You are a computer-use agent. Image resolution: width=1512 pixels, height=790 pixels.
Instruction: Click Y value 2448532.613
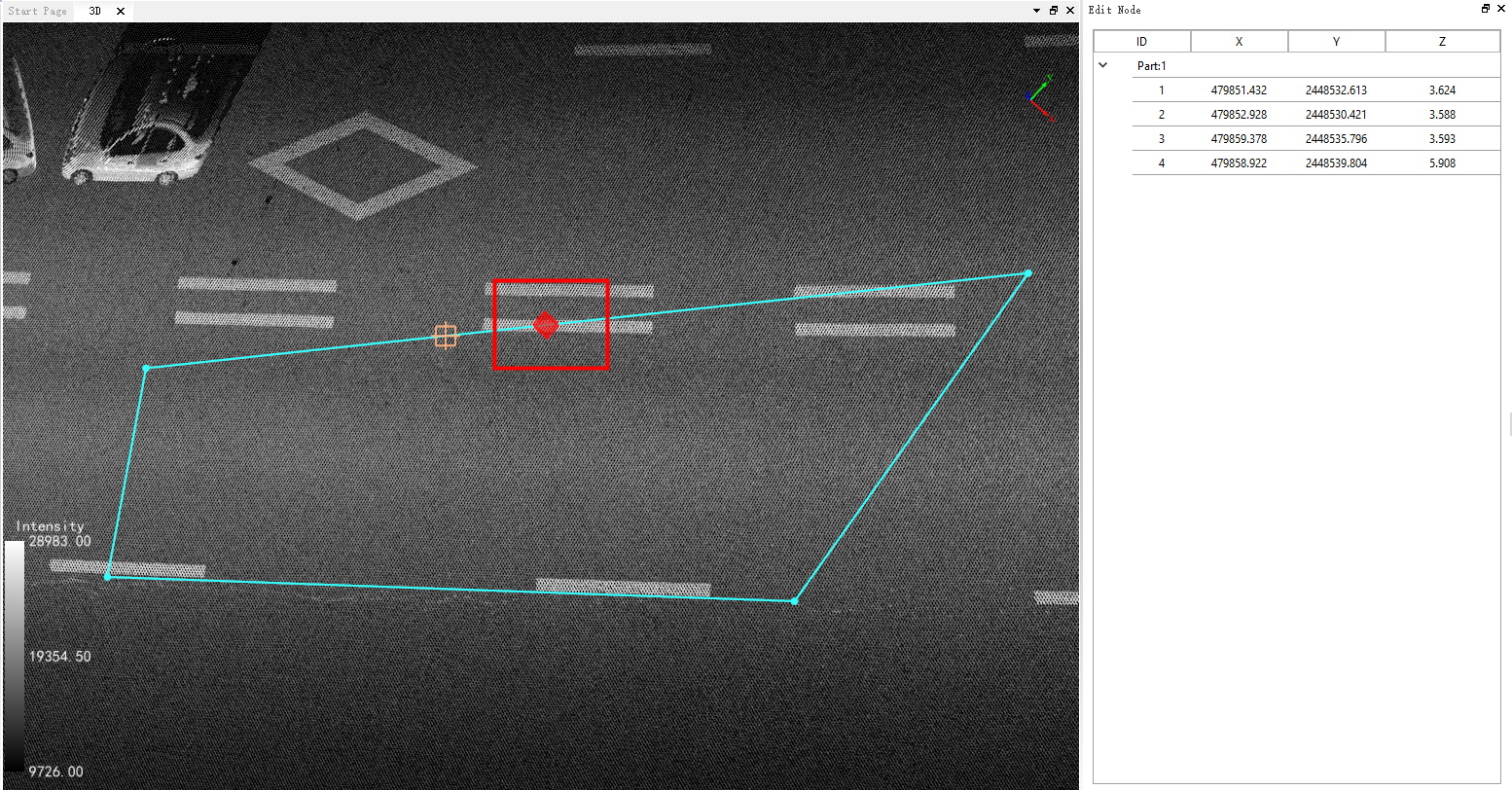[1337, 90]
